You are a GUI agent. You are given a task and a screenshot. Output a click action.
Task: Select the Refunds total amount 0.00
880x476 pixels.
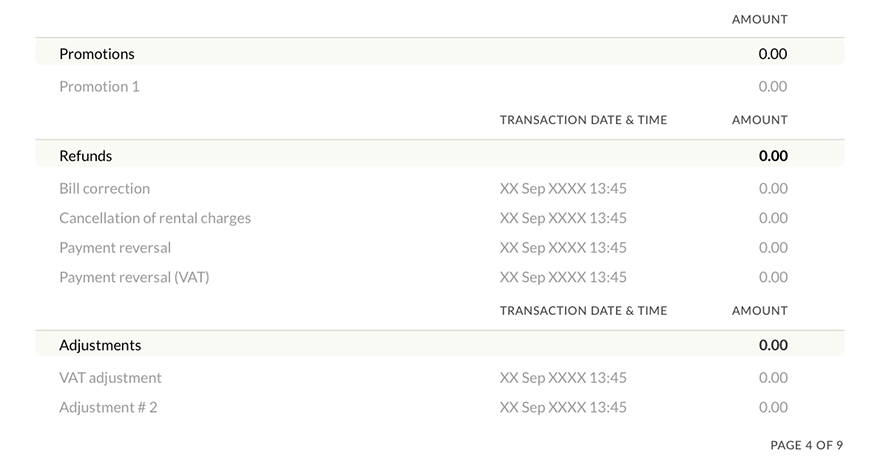[x=772, y=156]
